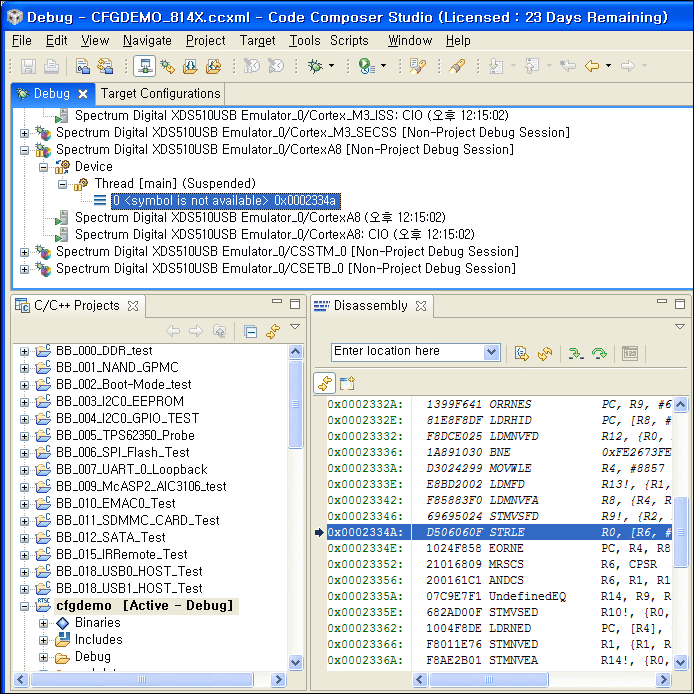The width and height of the screenshot is (694, 694).
Task: Select BB_010_EMAC0_Test project
Action: coord(116,503)
